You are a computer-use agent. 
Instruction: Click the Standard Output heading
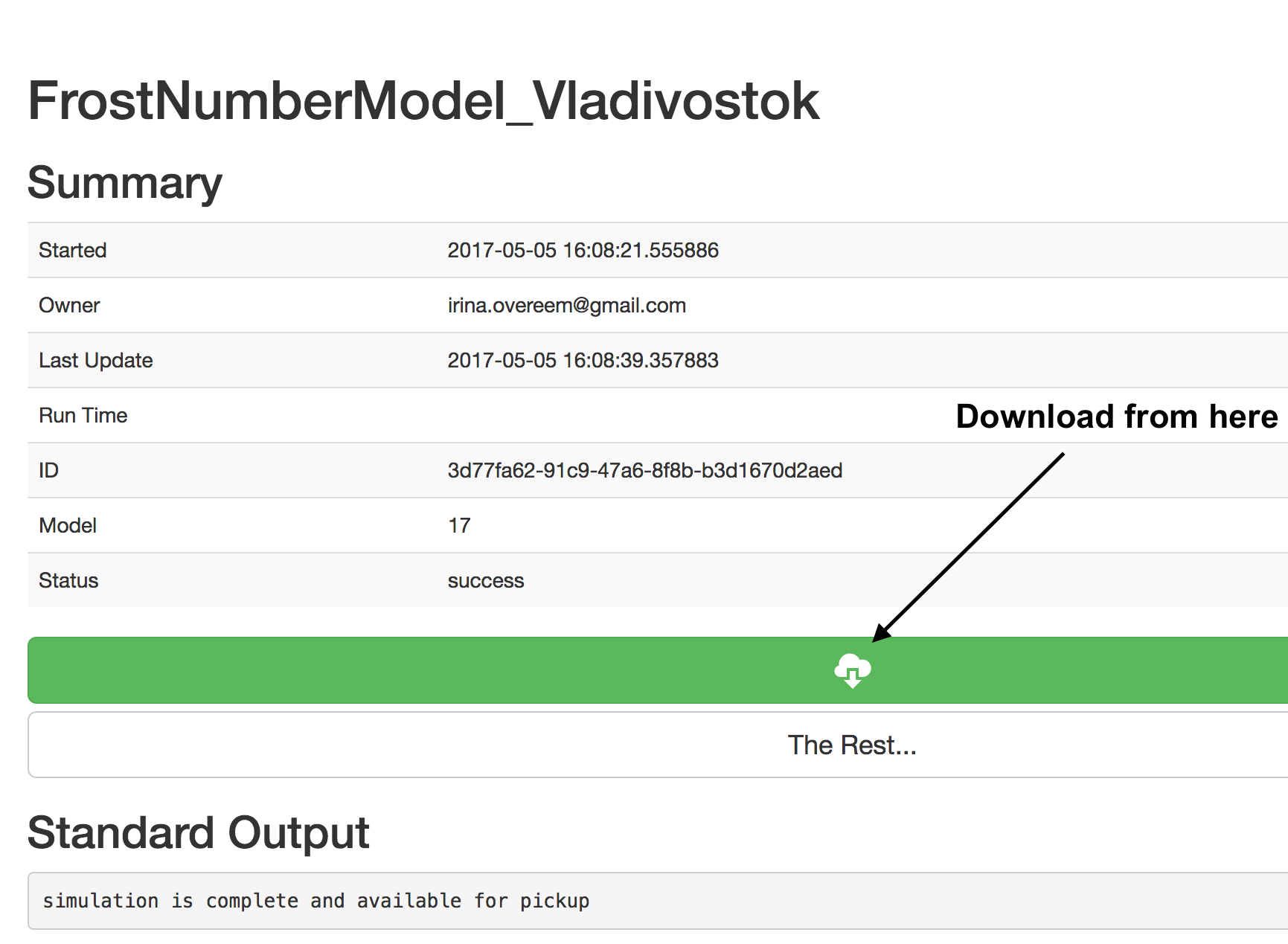[x=198, y=832]
